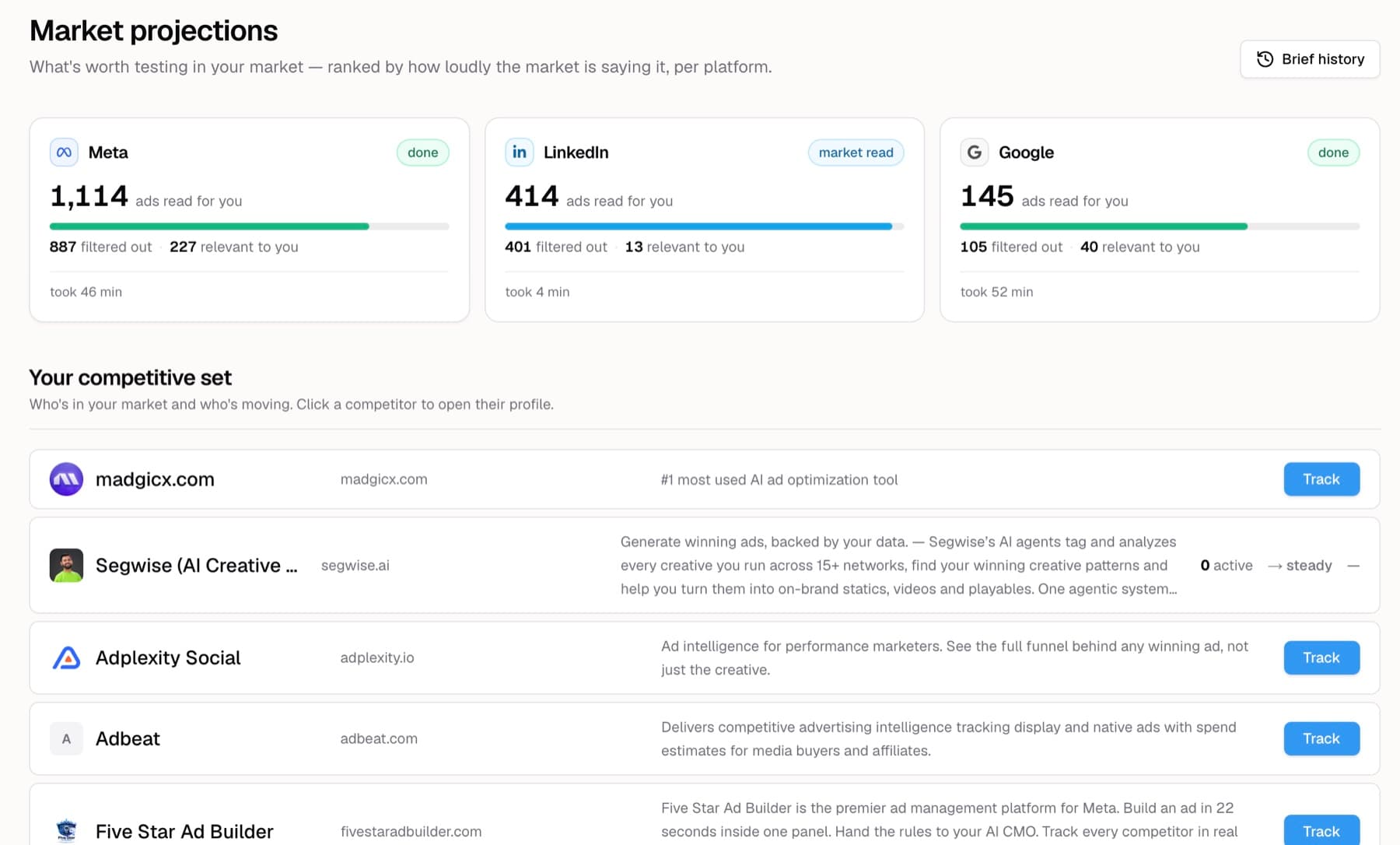1400x845 pixels.
Task: Click the Adplexity Social description text
Action: [955, 657]
